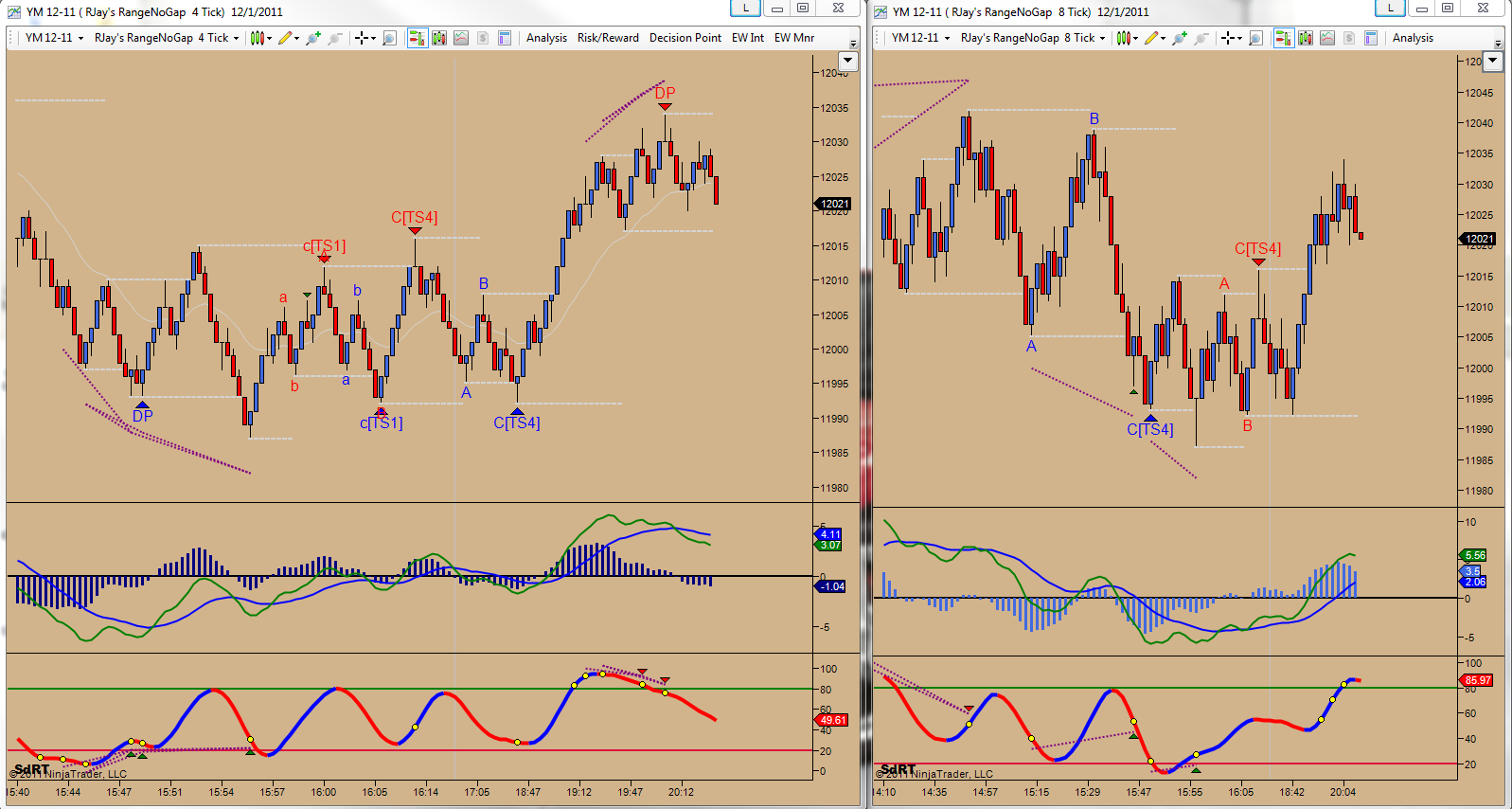Select the c[TS1] label below the 4 Tick chart low
The height and width of the screenshot is (809, 1512).
tap(382, 422)
